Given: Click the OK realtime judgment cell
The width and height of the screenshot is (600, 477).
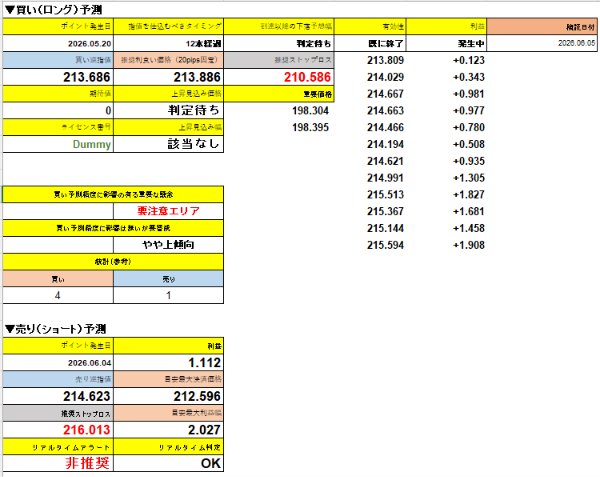Looking at the screenshot, I should point(169,463).
